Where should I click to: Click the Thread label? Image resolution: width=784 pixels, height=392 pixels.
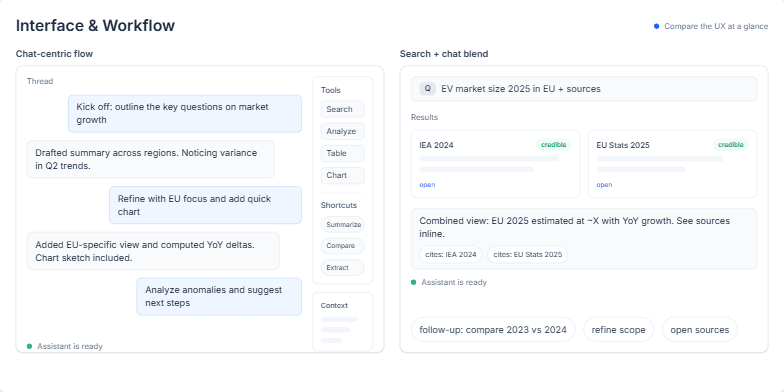pos(40,81)
